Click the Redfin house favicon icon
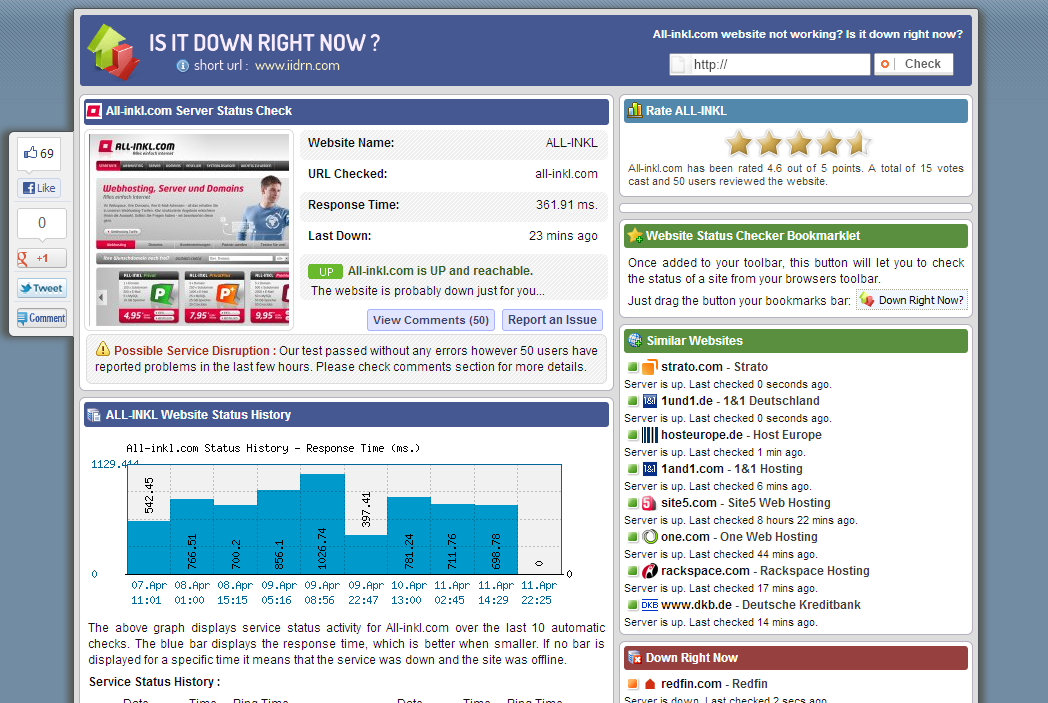 (649, 684)
